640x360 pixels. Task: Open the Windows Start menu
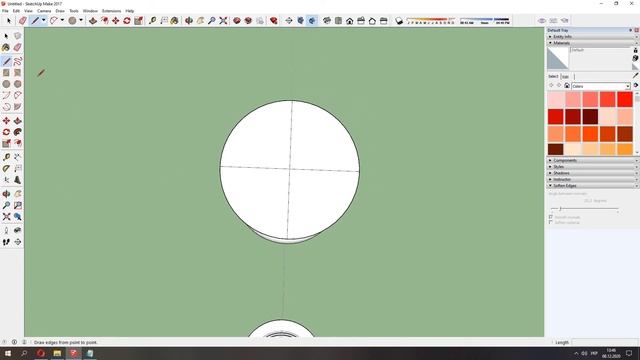click(x=8, y=353)
